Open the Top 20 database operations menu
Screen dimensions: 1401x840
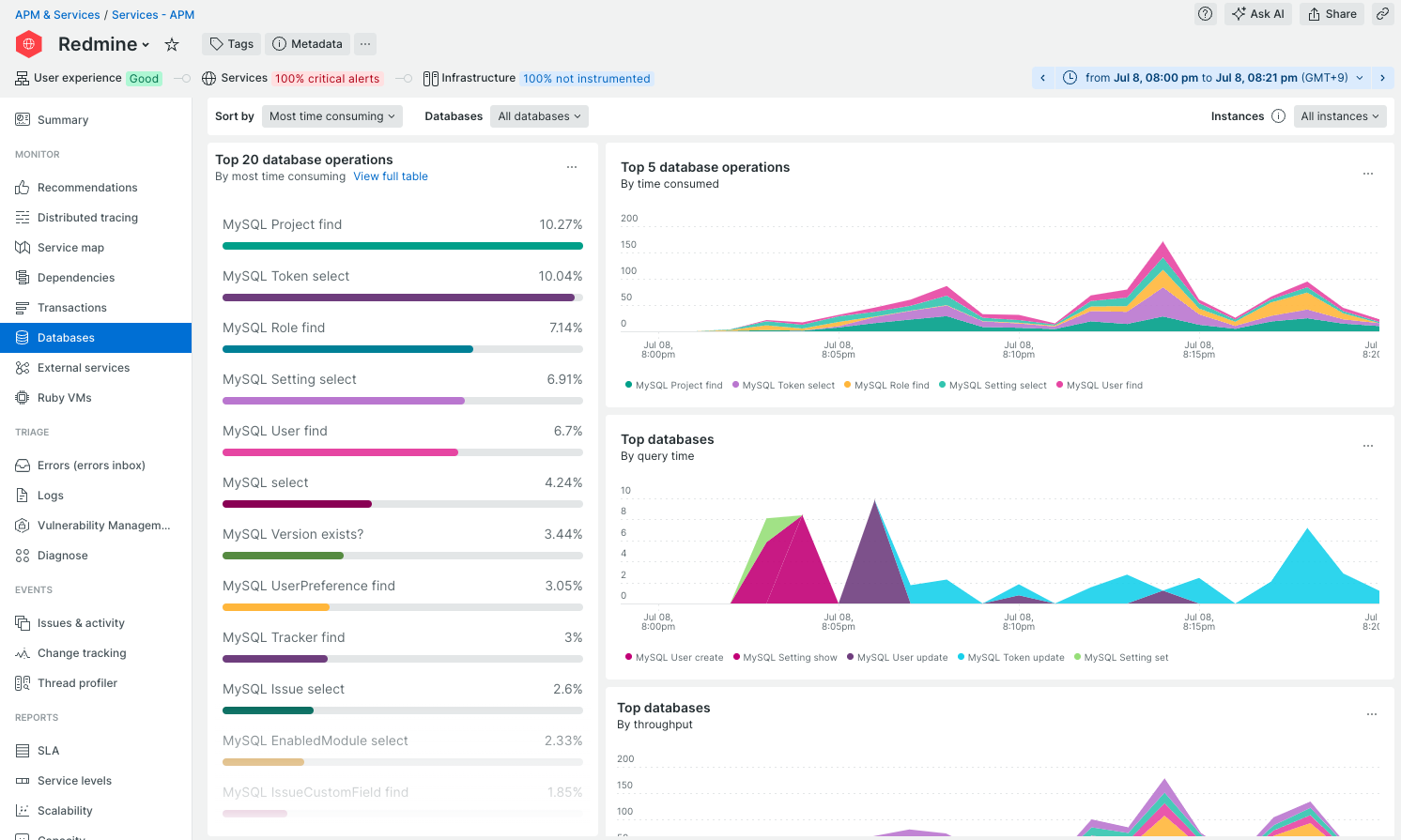[x=572, y=167]
